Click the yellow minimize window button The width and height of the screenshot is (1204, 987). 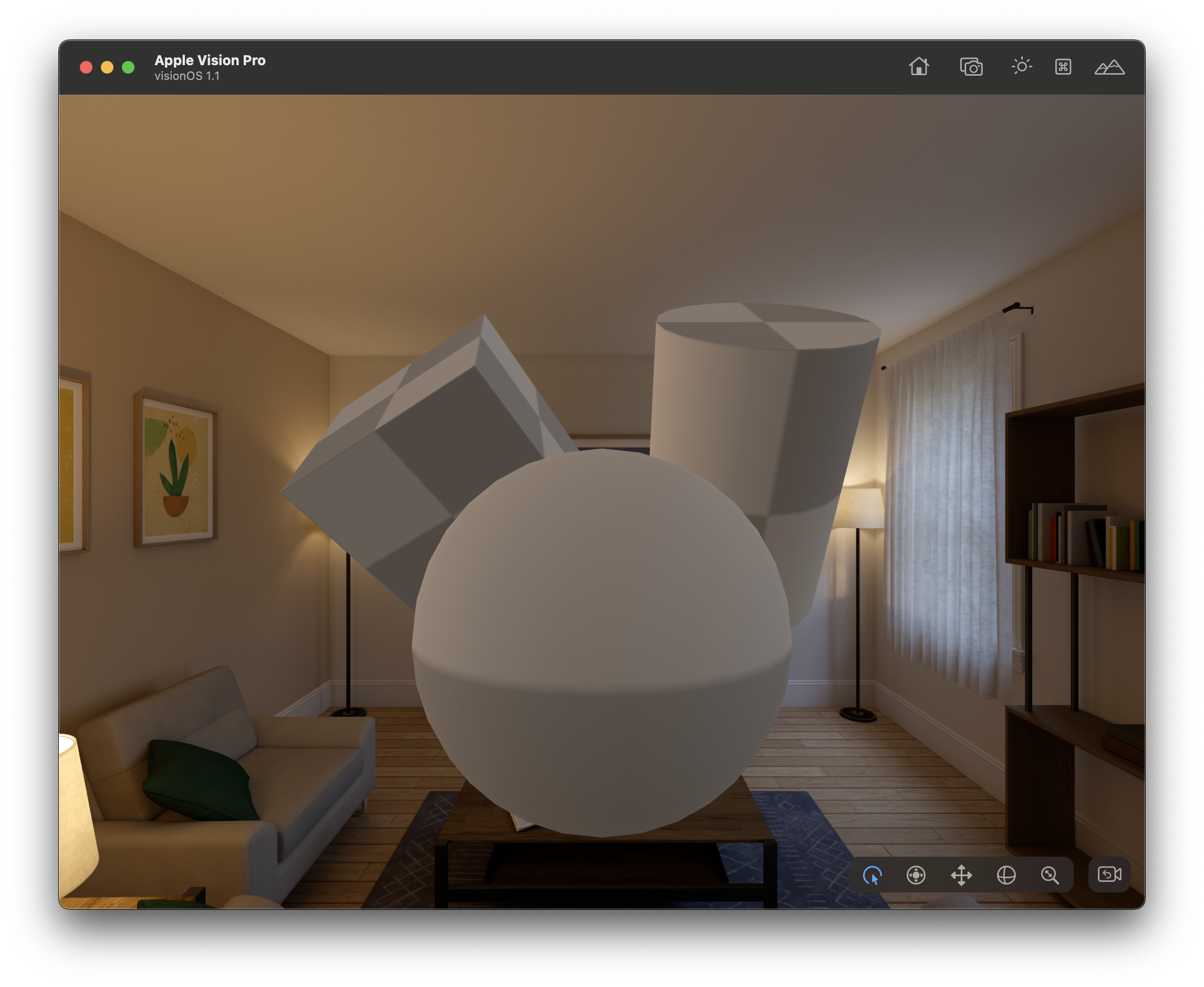pyautogui.click(x=107, y=68)
